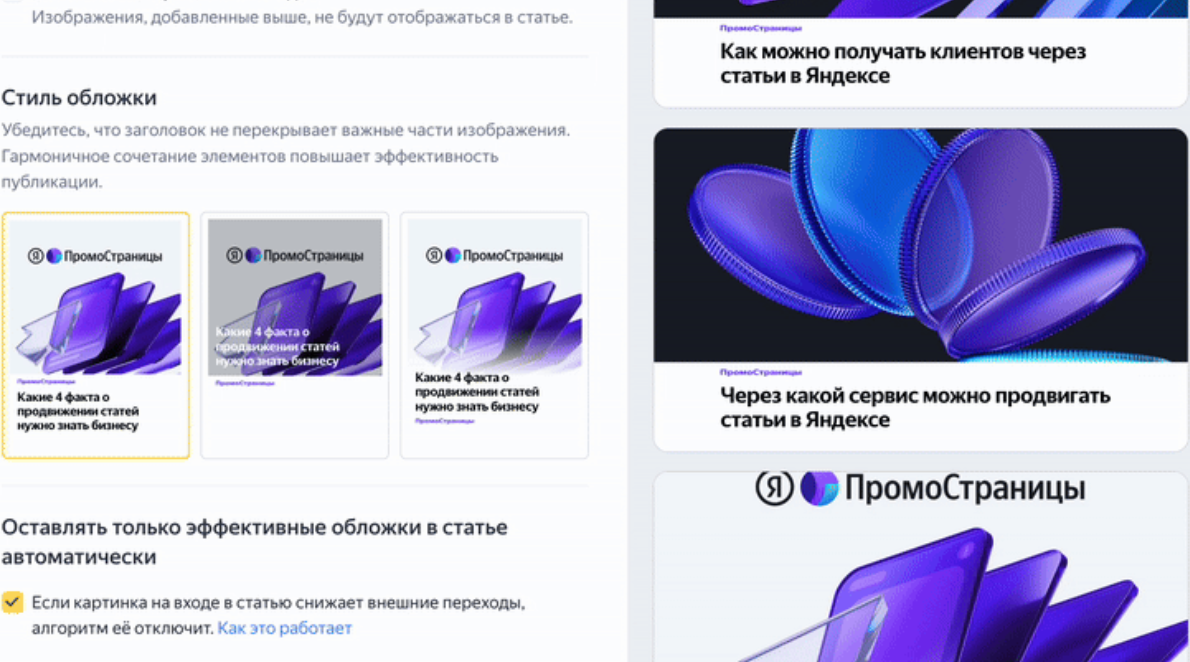Click the large "Я" circle logo in bottom preview card

(774, 488)
